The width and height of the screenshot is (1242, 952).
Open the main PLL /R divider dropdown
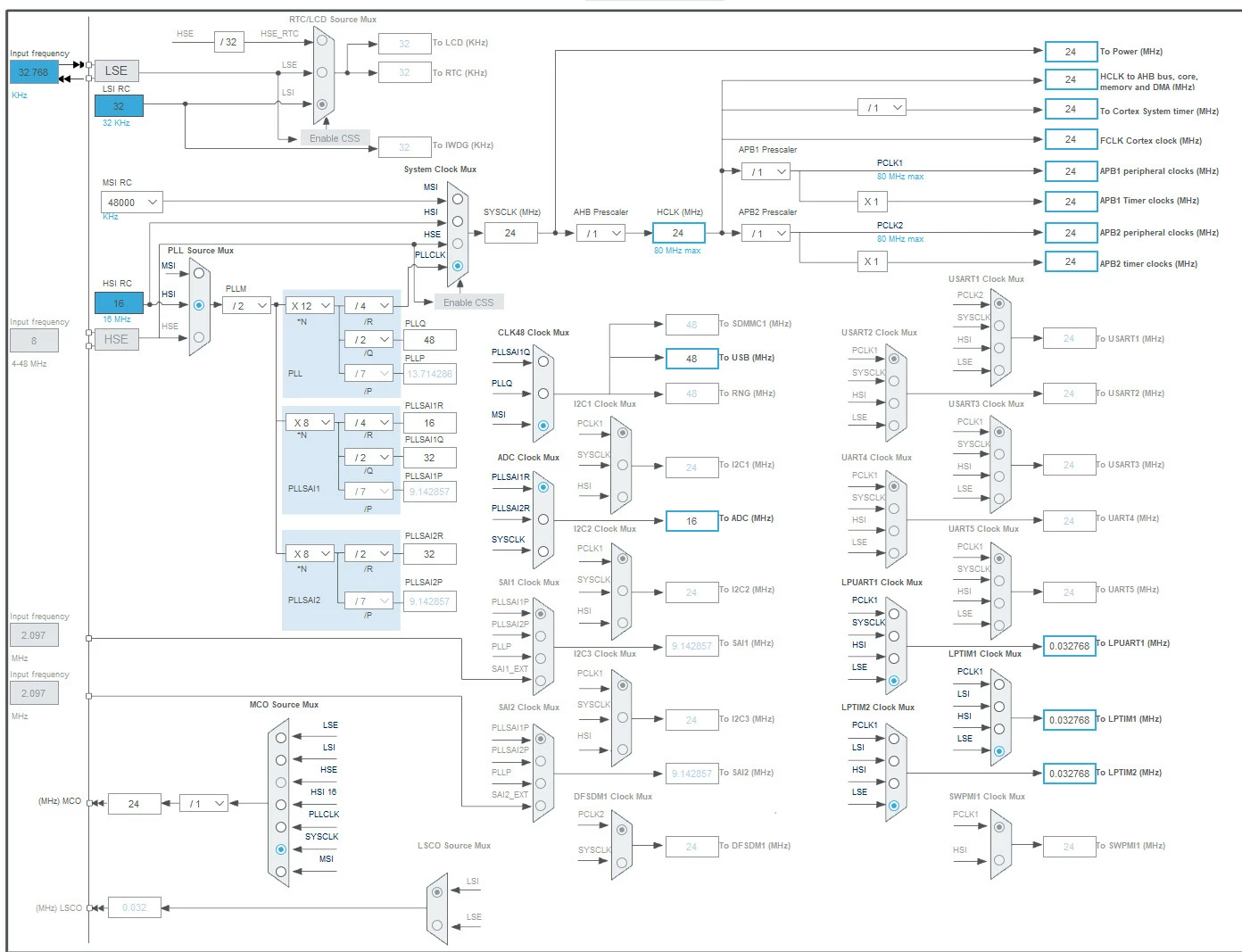pos(369,305)
